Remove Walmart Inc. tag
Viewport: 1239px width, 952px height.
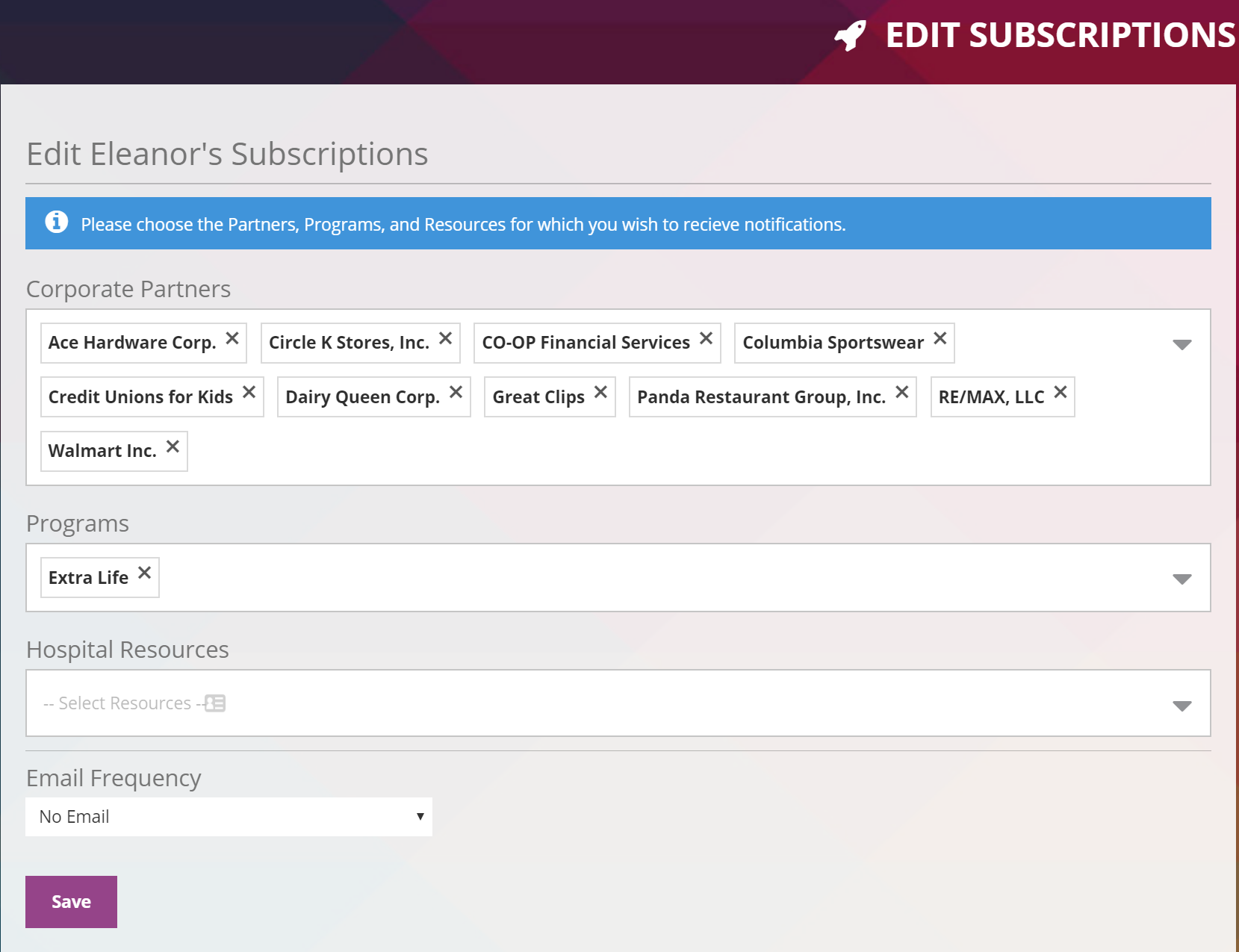(x=173, y=447)
